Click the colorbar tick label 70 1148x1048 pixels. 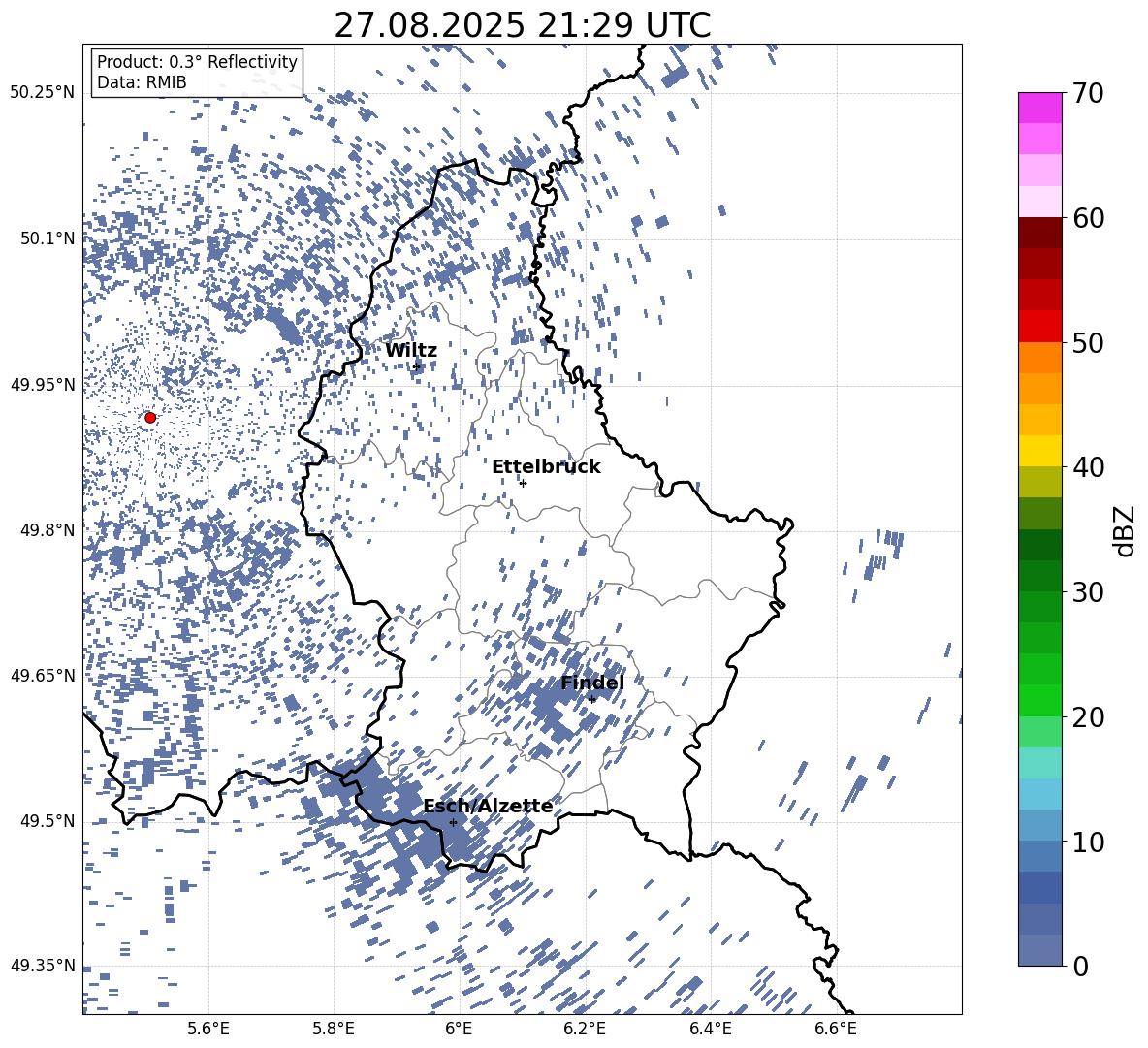(x=1088, y=93)
